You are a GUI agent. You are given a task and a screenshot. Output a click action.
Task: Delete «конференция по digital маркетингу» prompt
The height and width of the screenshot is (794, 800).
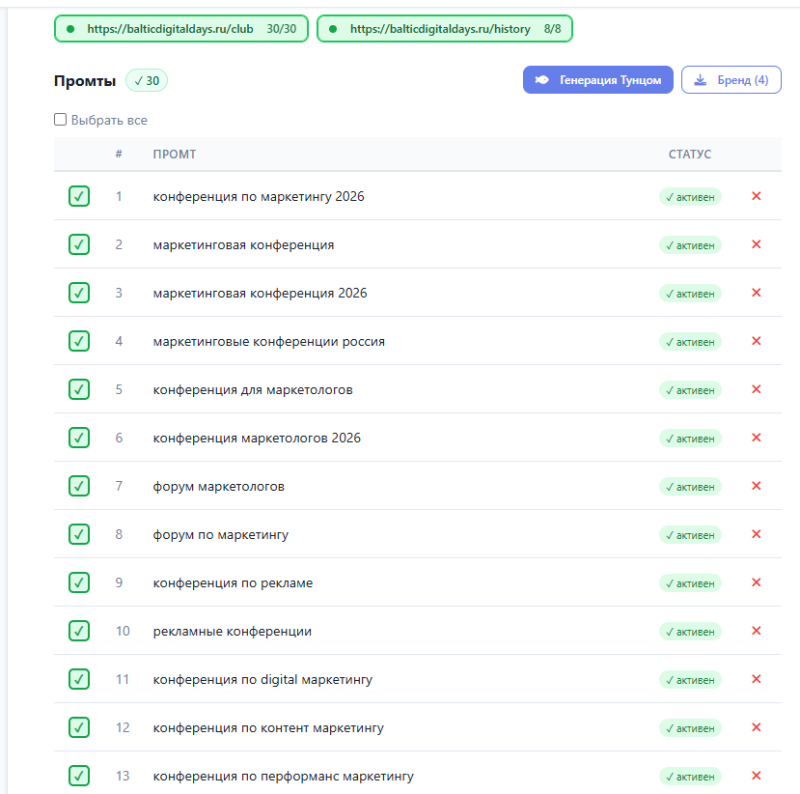(x=756, y=679)
